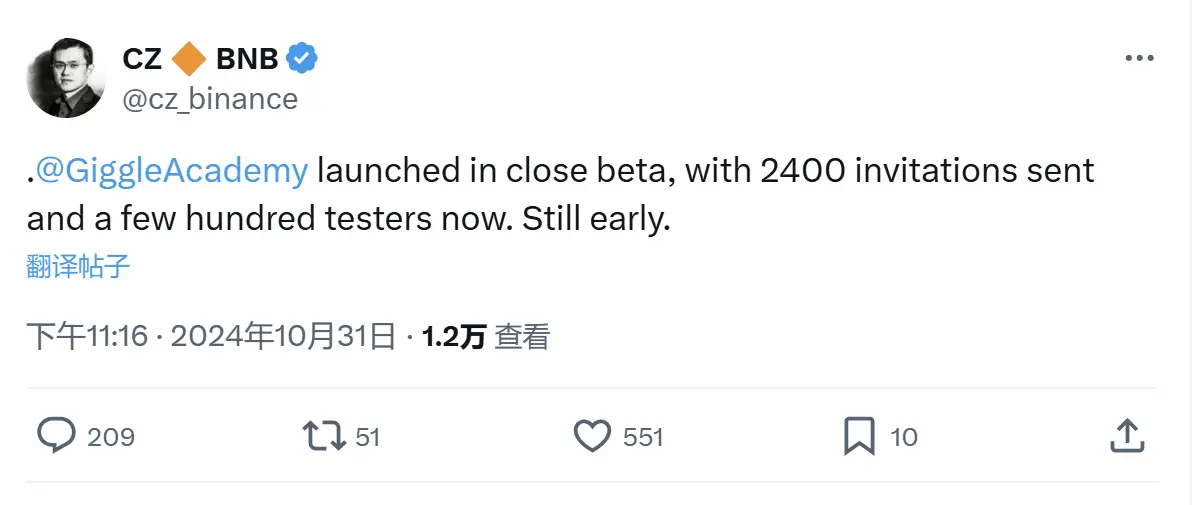Click the post timestamp 下午11:16
This screenshot has width=1198, height=505.
(x=90, y=337)
